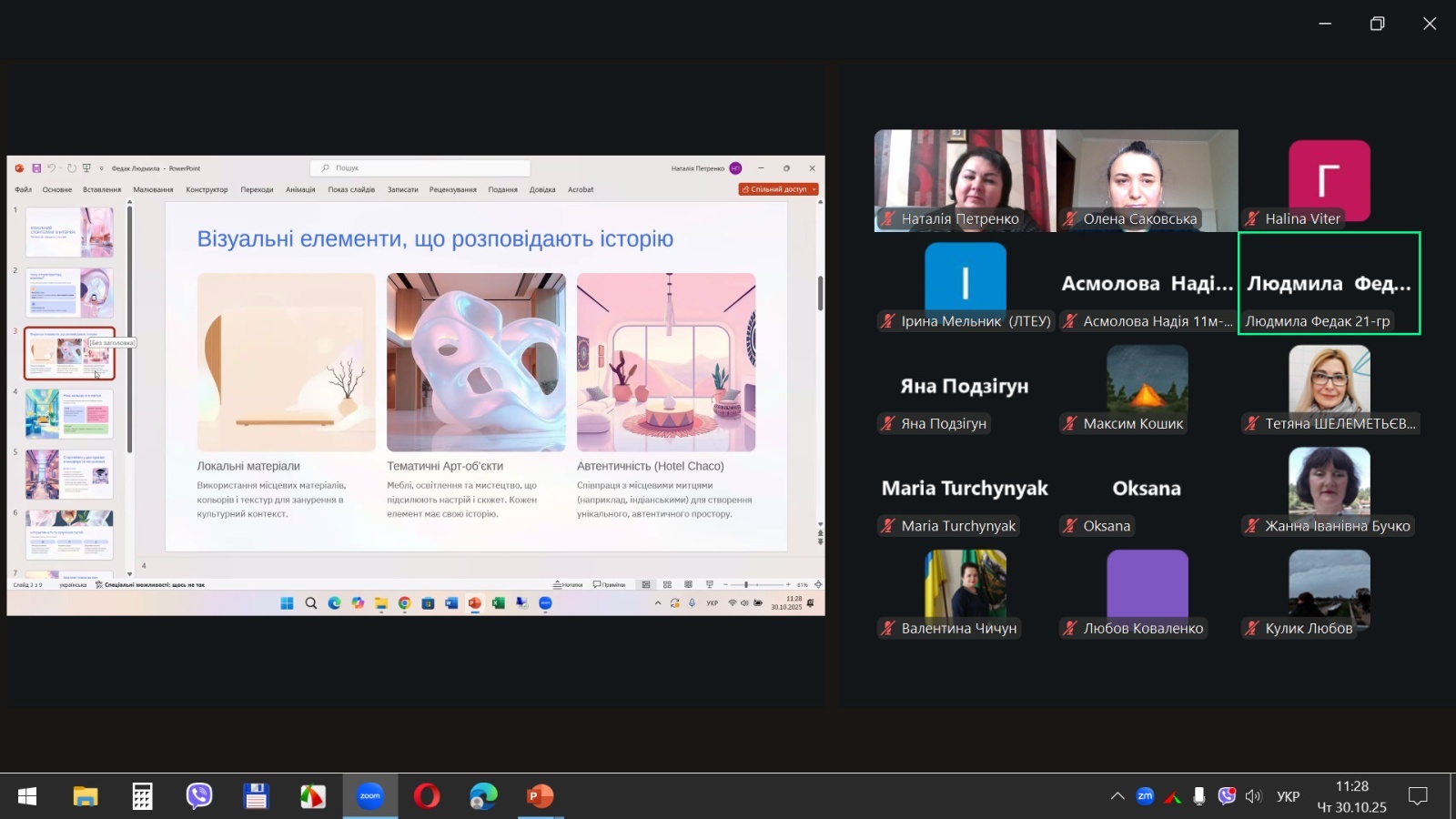Open Calculator from the taskbar
This screenshot has height=819, width=1456.
pyautogui.click(x=143, y=796)
